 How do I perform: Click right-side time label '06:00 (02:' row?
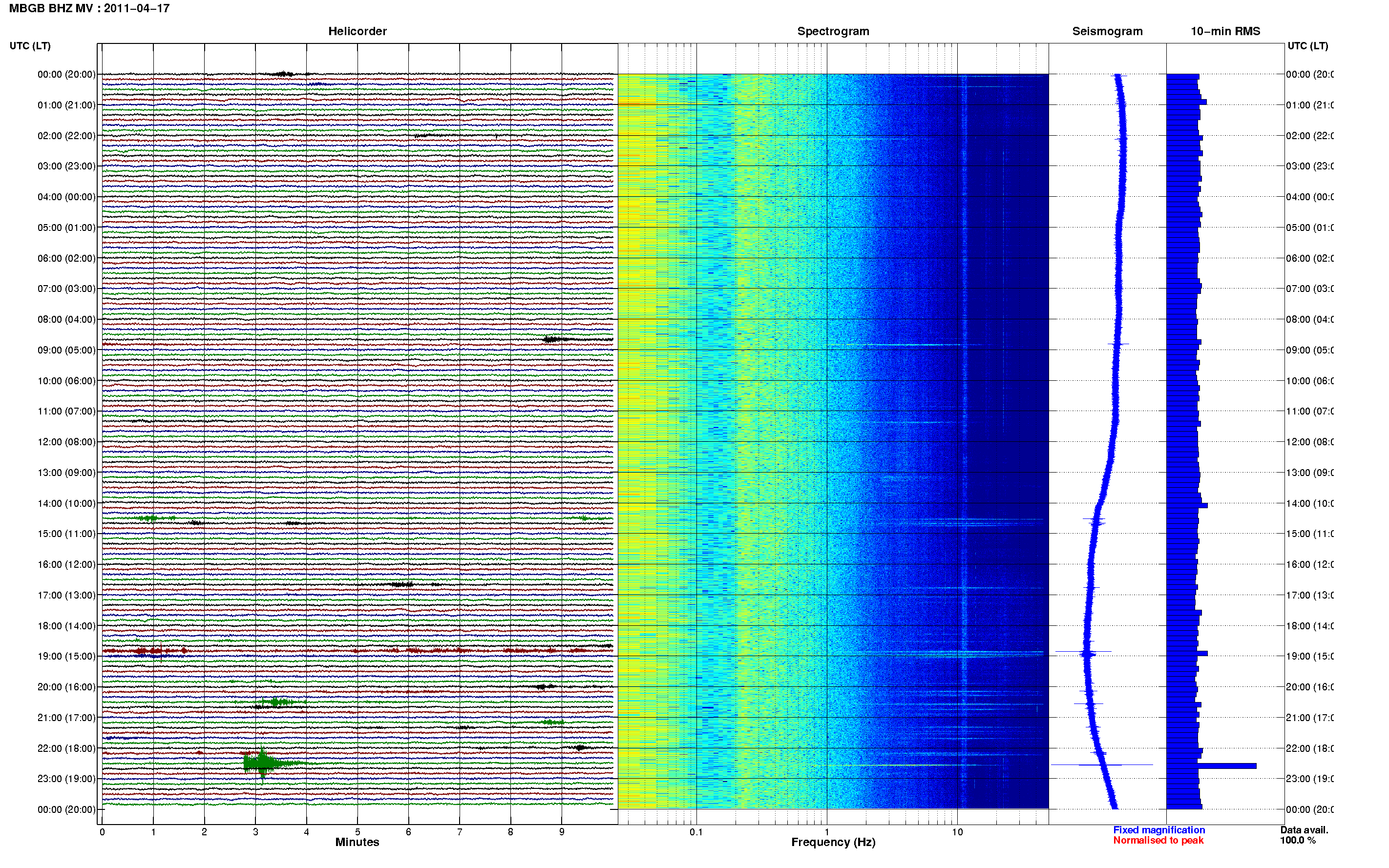[x=1309, y=258]
